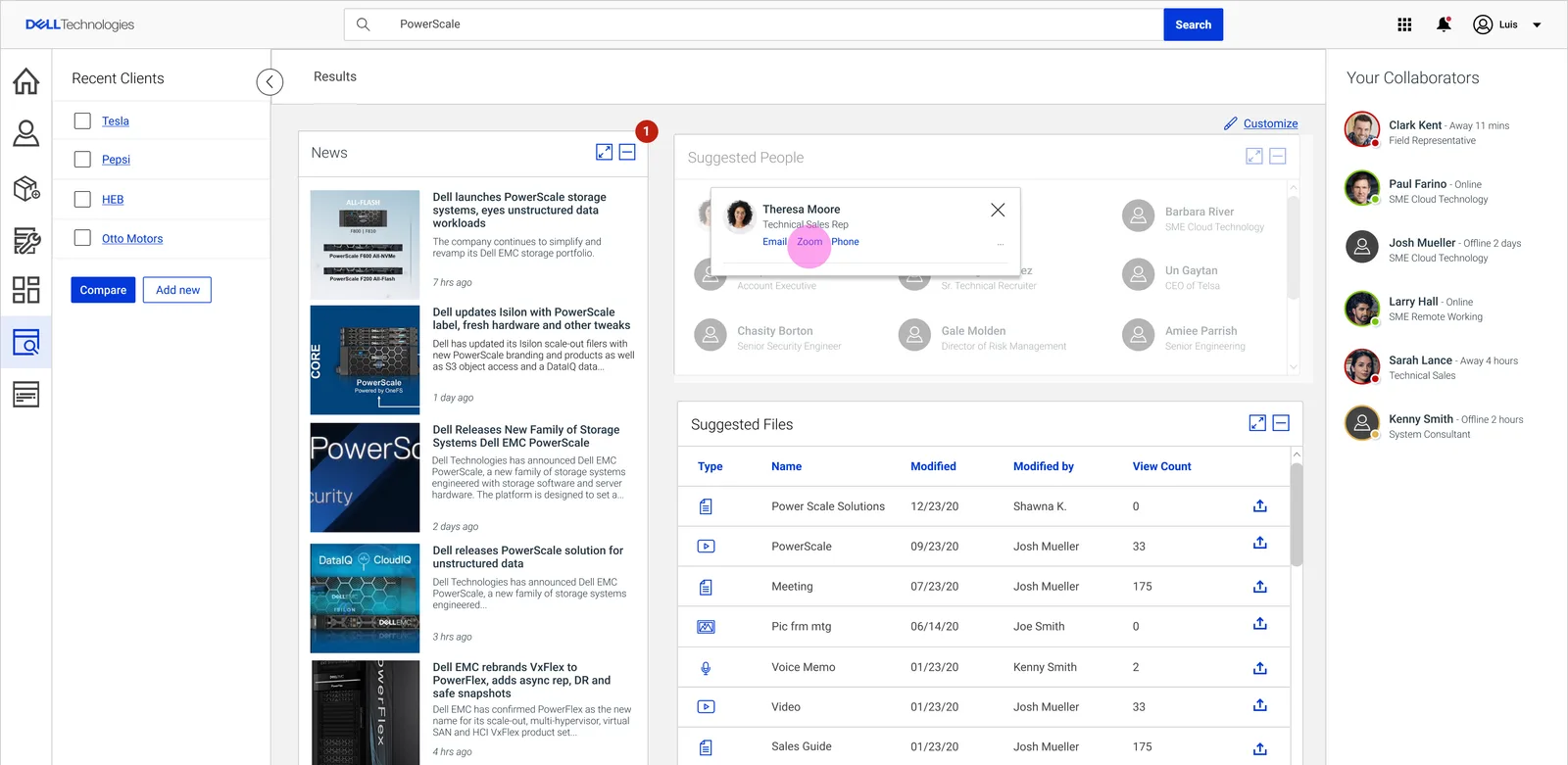Collapse the Suggested People panel
Viewport: 1568px width, 765px height.
coord(1278,156)
